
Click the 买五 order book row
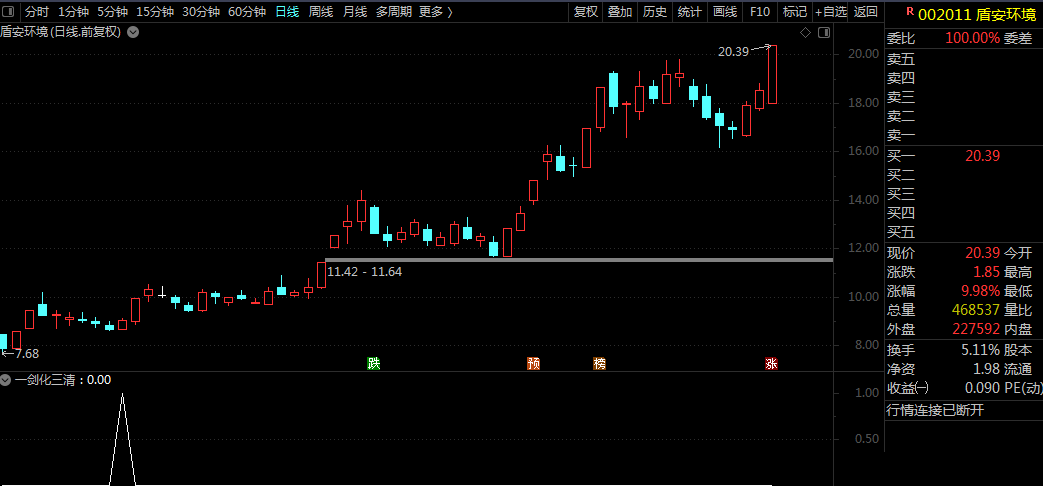coord(964,233)
